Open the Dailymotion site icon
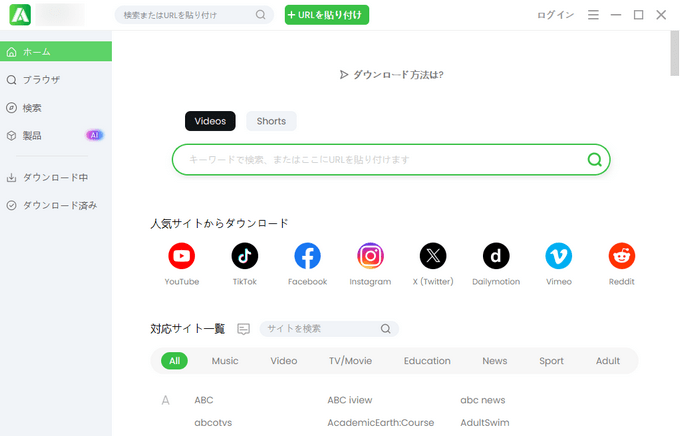 click(496, 256)
